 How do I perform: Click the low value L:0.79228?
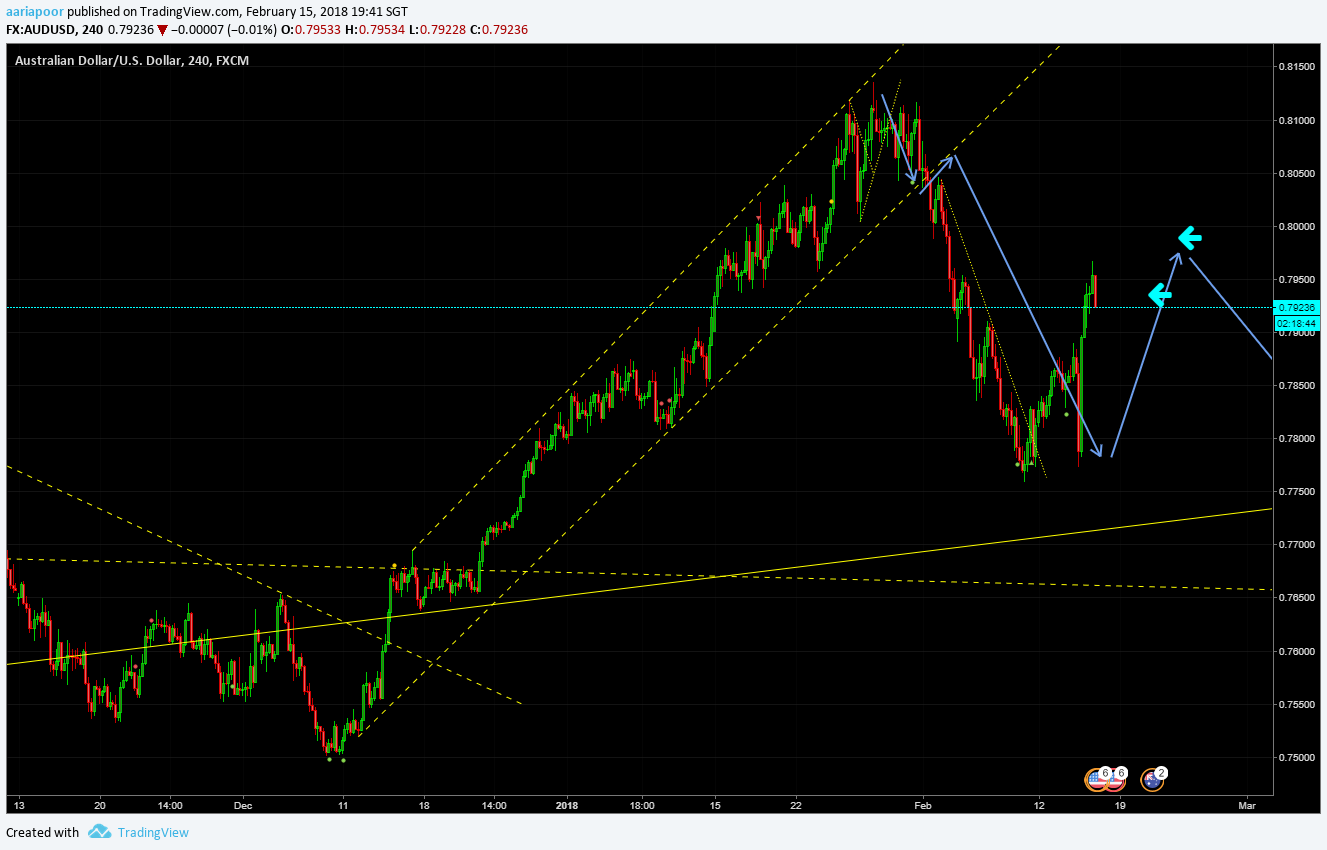(438, 29)
